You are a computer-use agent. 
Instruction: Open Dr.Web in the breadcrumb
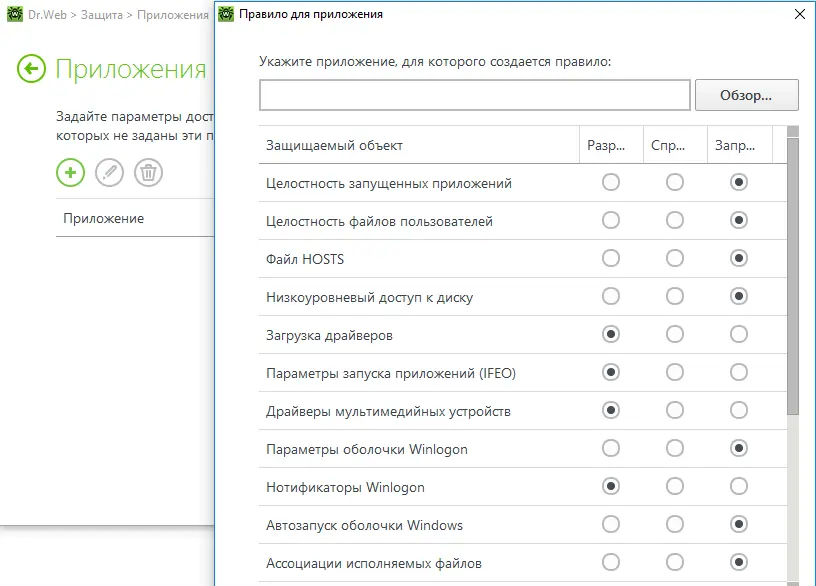[x=47, y=15]
